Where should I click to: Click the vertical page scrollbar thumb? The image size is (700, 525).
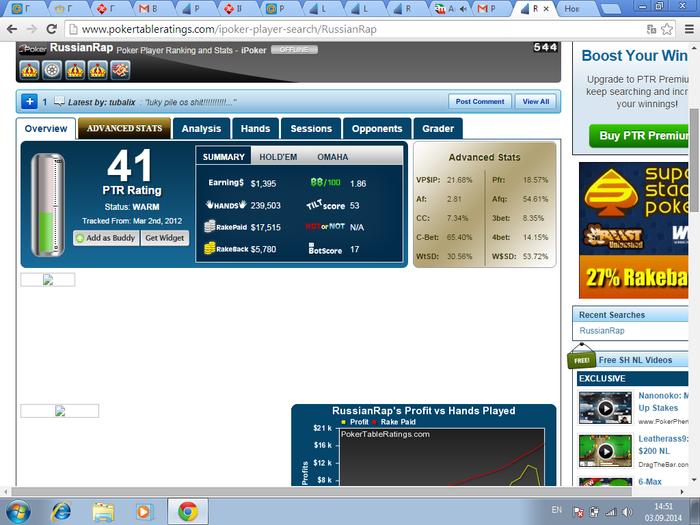(694, 160)
